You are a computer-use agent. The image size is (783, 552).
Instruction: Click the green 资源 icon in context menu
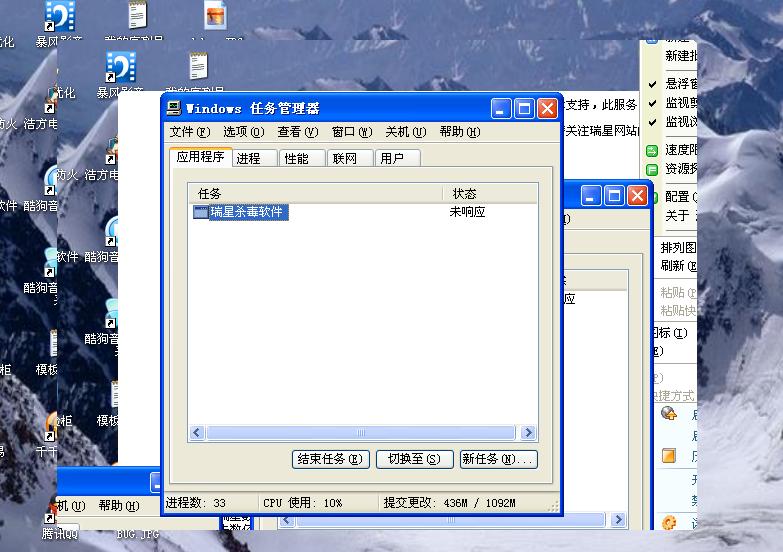(x=652, y=169)
